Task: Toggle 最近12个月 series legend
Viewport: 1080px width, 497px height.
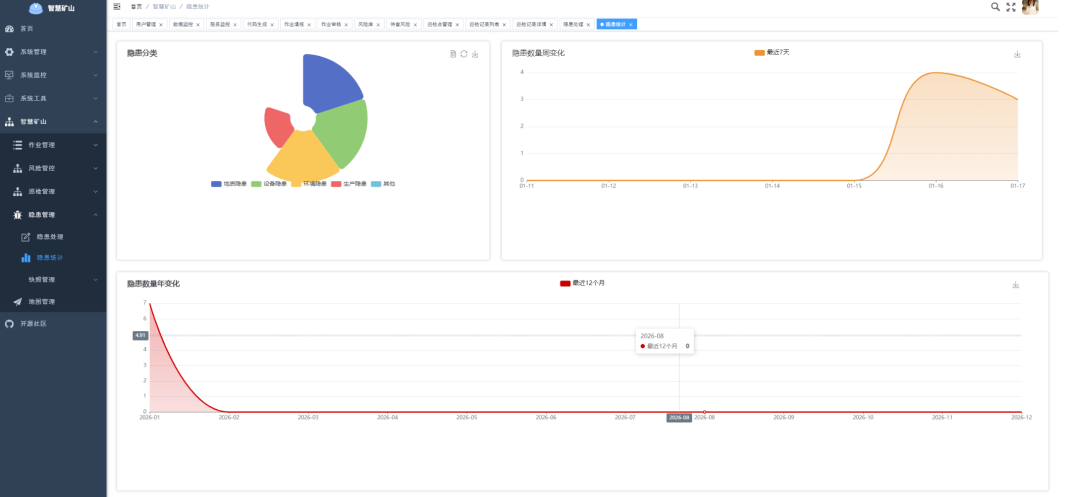Action: pyautogui.click(x=583, y=283)
